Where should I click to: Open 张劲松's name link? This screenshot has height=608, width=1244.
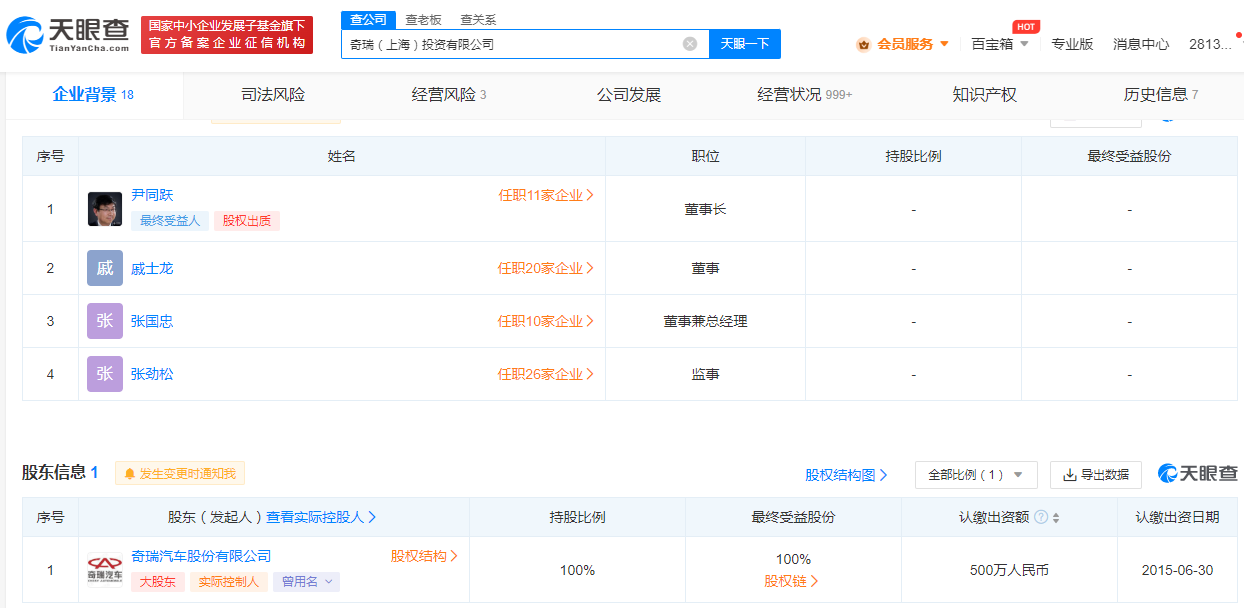(x=152, y=374)
